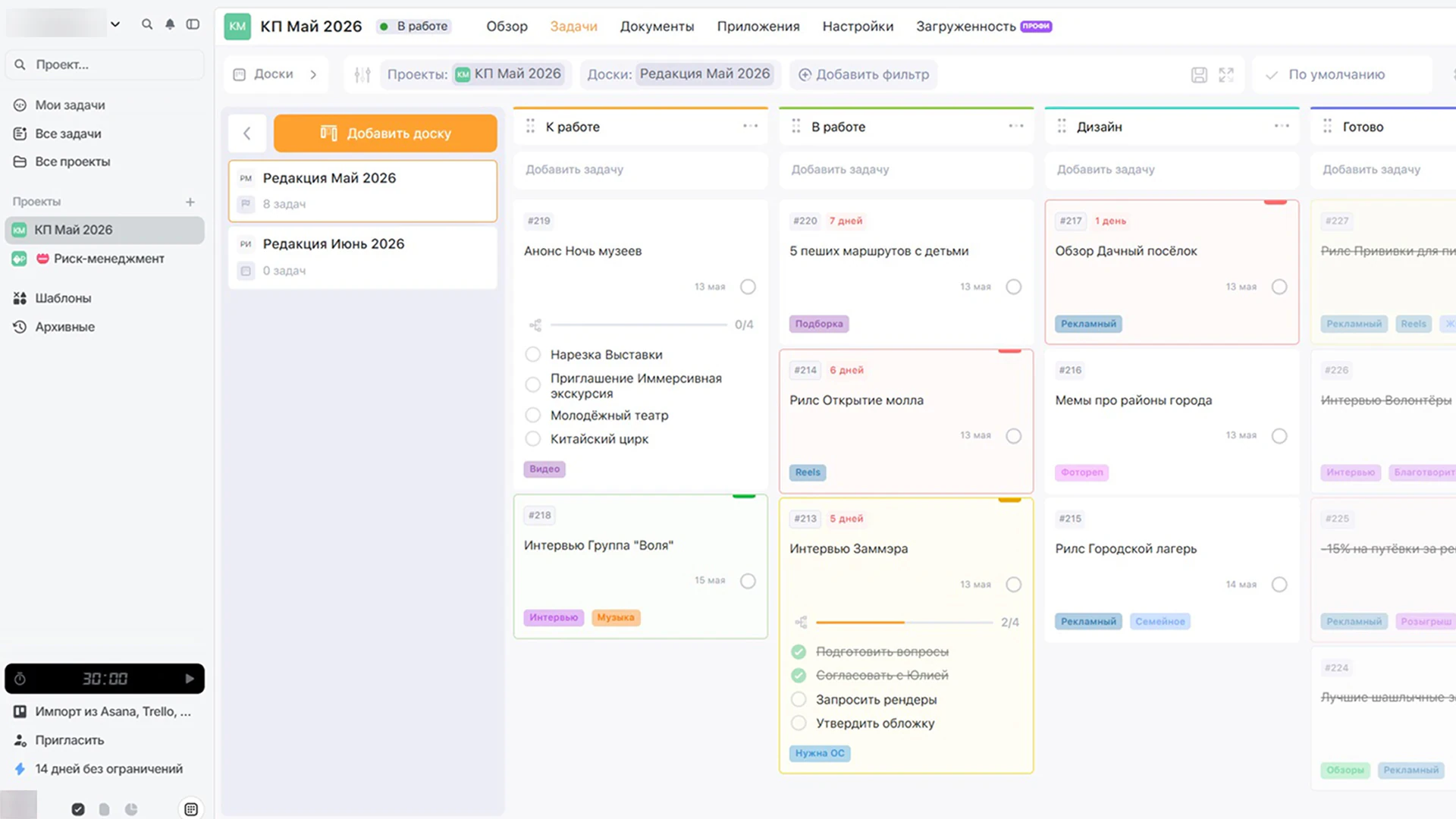Toggle the sidebar panel icon

[193, 24]
